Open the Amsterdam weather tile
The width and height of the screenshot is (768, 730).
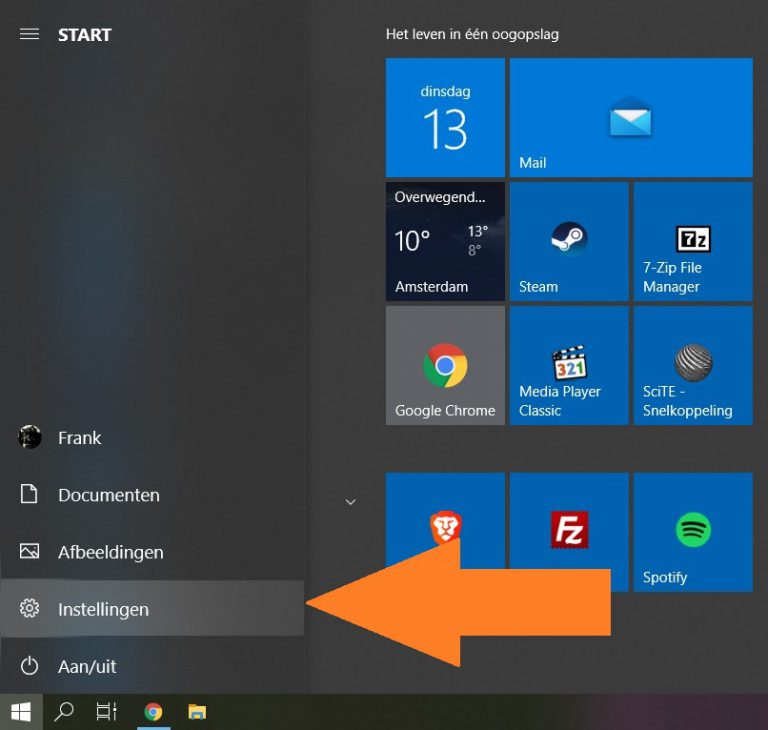pyautogui.click(x=445, y=242)
